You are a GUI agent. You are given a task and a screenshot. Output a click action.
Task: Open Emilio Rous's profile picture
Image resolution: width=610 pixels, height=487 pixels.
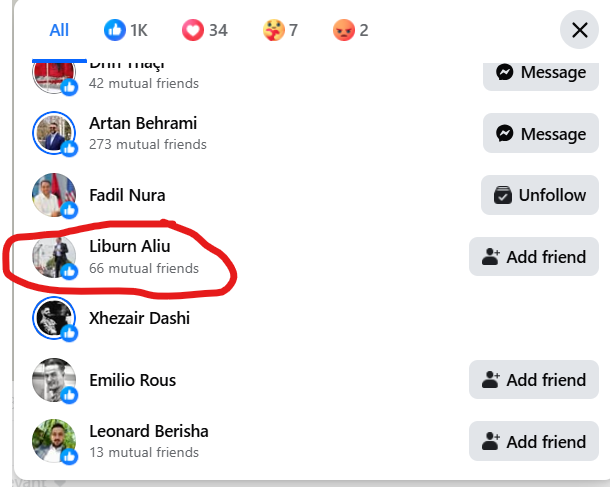(54, 379)
